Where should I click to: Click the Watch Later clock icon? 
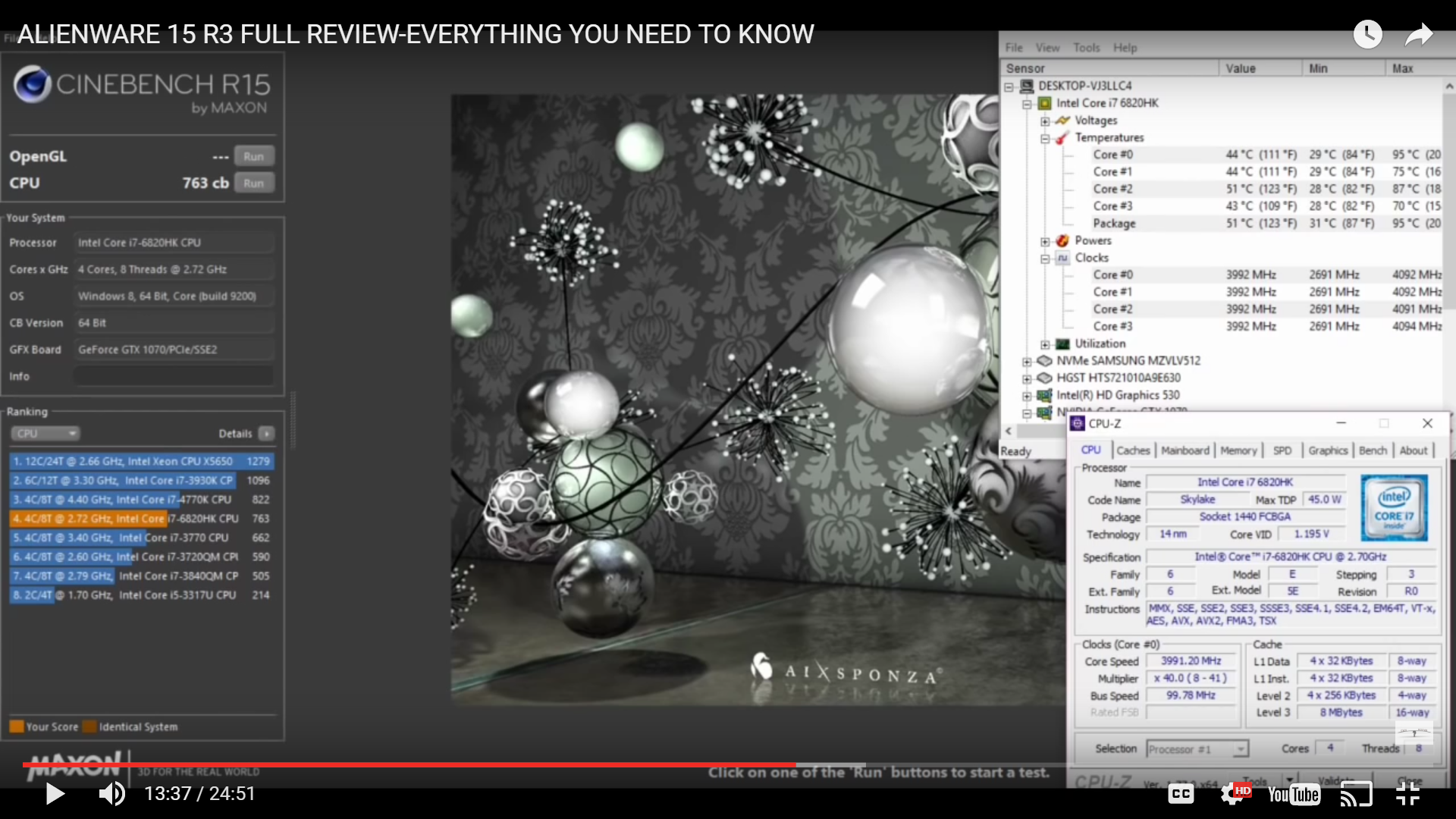pyautogui.click(x=1368, y=34)
